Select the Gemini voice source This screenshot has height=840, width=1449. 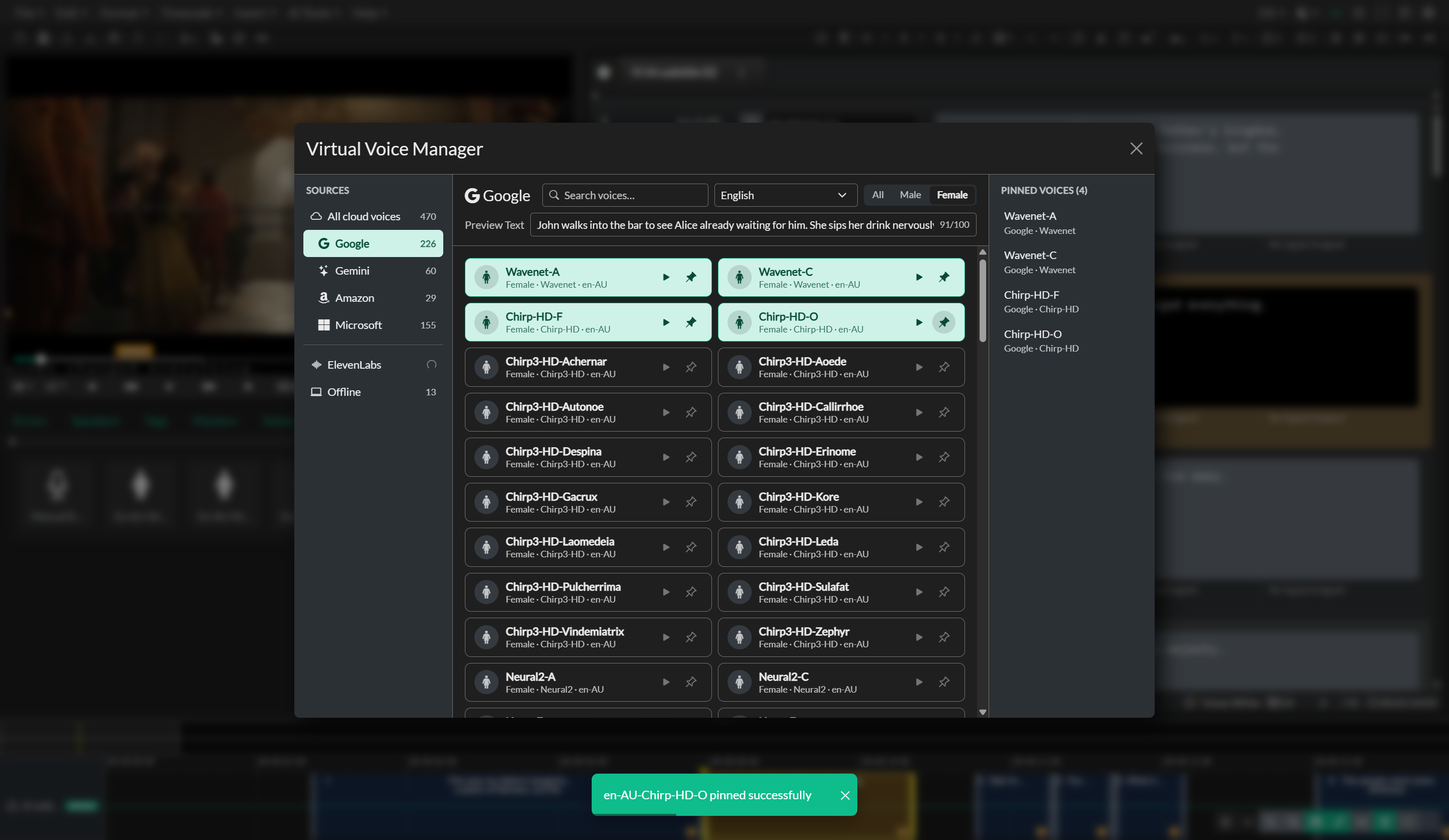point(373,270)
